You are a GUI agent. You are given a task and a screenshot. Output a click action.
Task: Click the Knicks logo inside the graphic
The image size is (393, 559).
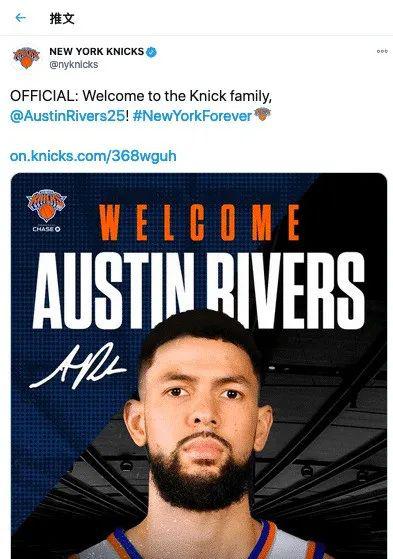click(46, 206)
